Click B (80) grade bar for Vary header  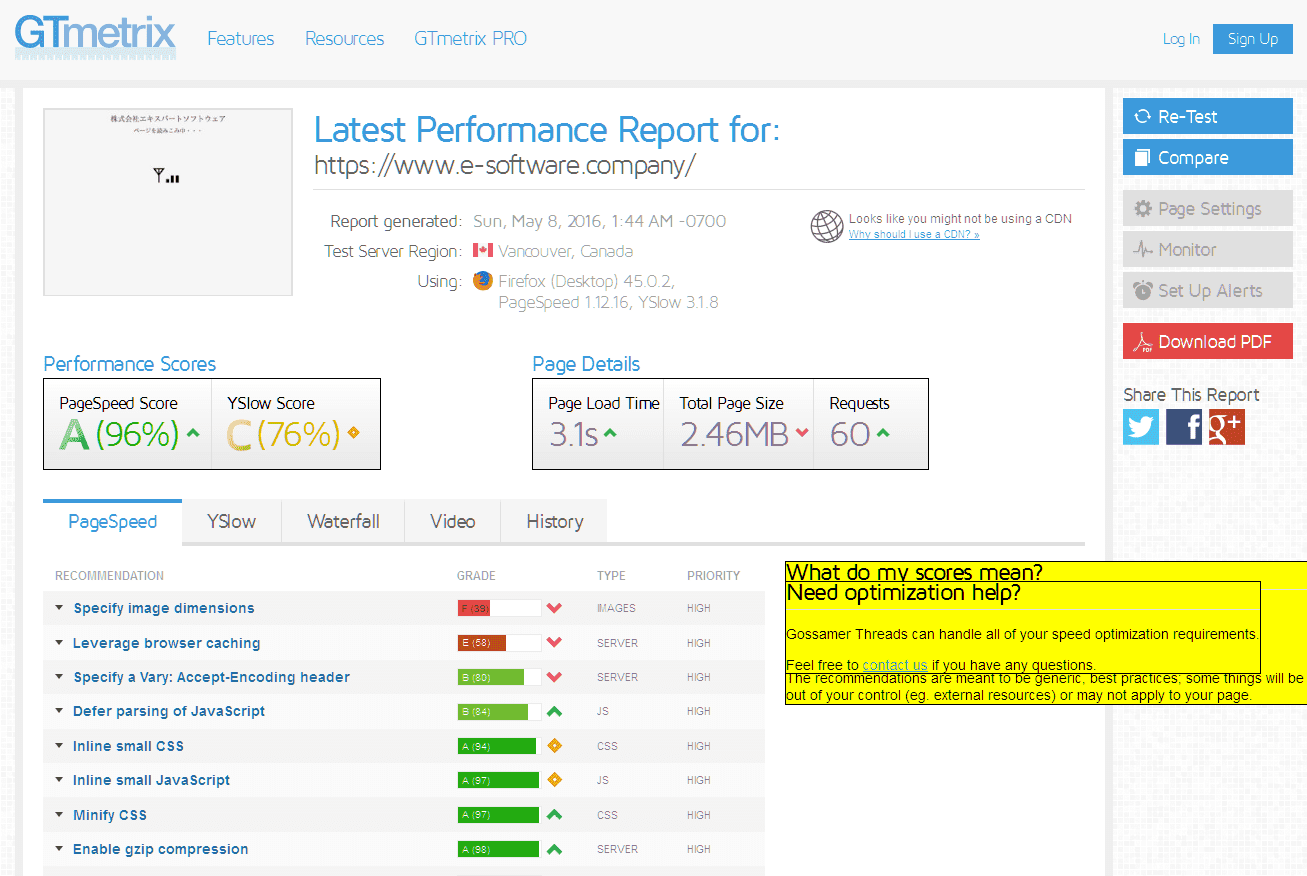pyautogui.click(x=499, y=677)
